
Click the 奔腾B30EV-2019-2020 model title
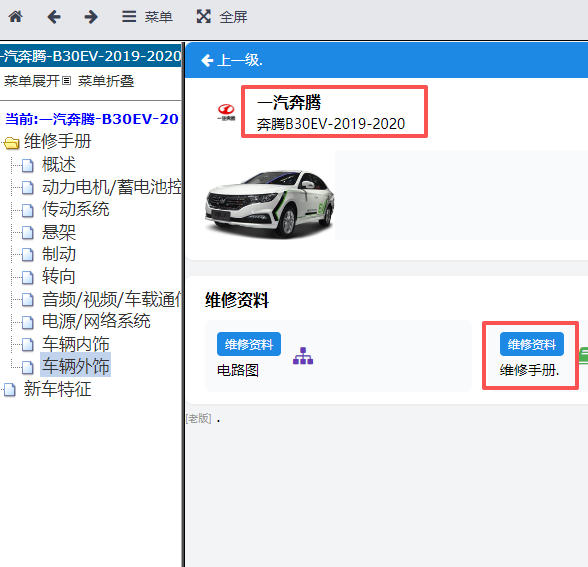pos(331,124)
